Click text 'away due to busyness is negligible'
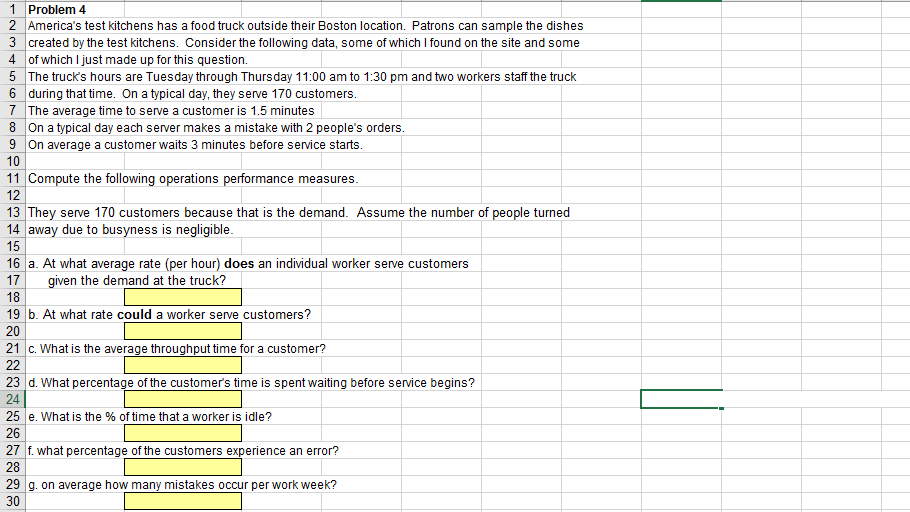910x512 pixels. click(x=131, y=230)
